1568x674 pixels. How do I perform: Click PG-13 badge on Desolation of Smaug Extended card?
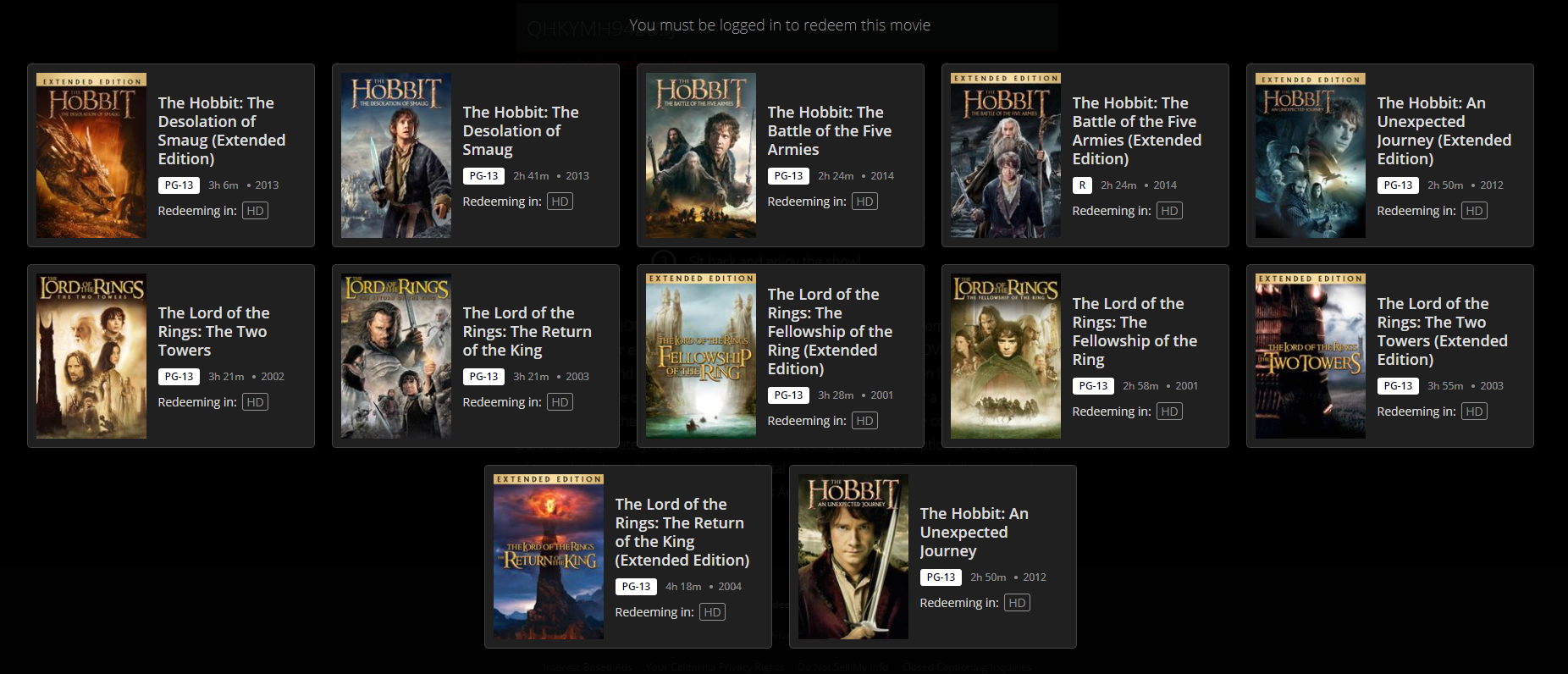tap(179, 185)
